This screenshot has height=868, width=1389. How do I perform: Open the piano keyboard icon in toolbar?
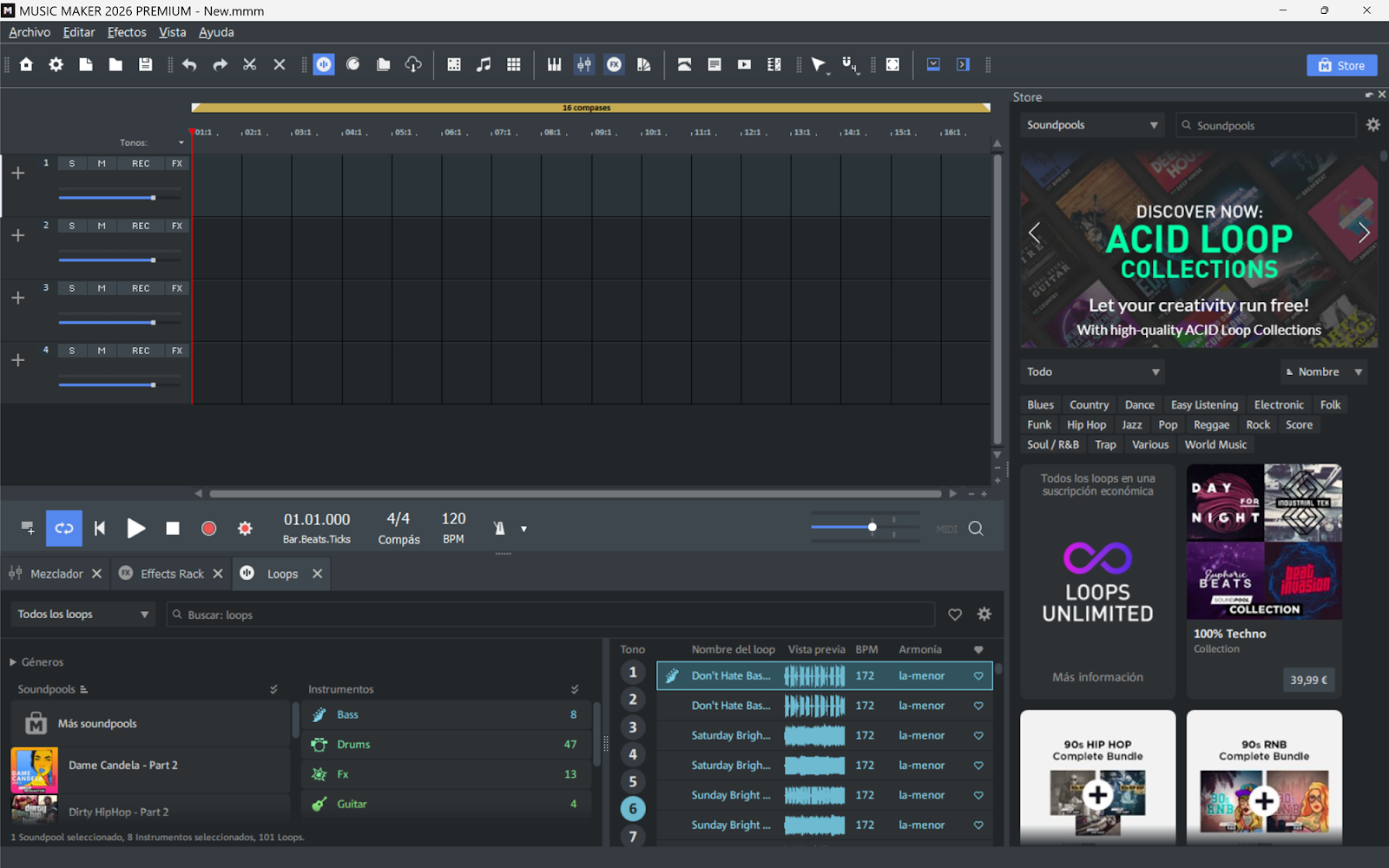tap(554, 65)
